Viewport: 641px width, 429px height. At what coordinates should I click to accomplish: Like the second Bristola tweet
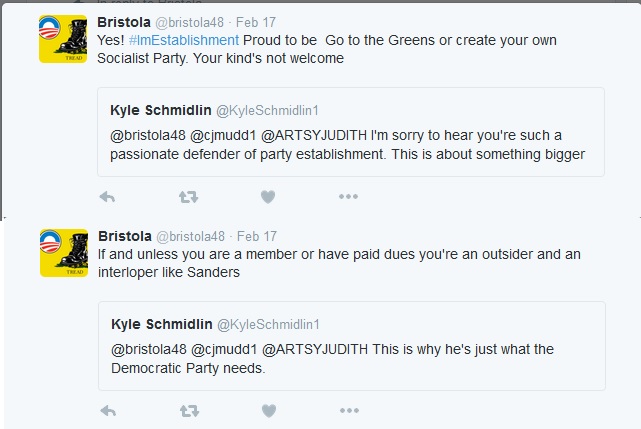coord(267,410)
